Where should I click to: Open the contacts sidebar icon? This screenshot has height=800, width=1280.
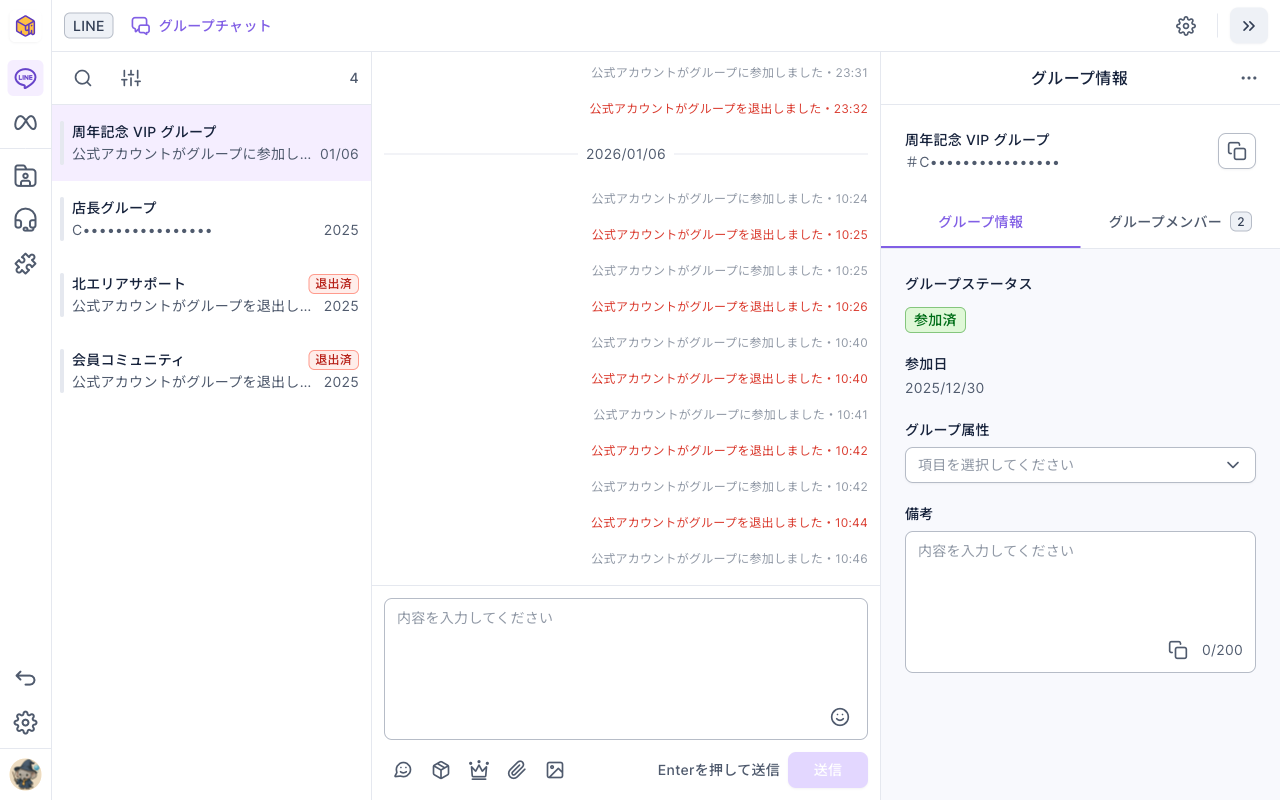tap(25, 176)
